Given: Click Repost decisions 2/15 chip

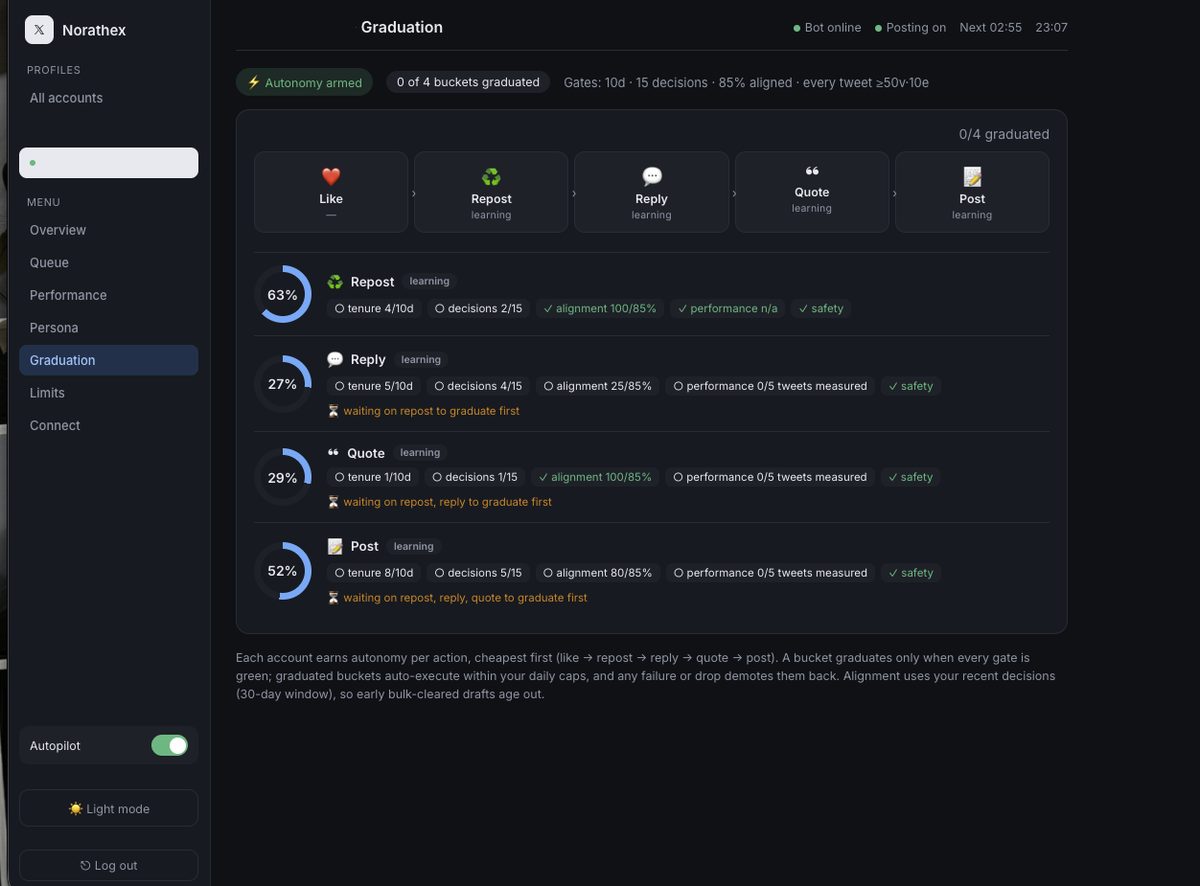Looking at the screenshot, I should pyautogui.click(x=478, y=308).
